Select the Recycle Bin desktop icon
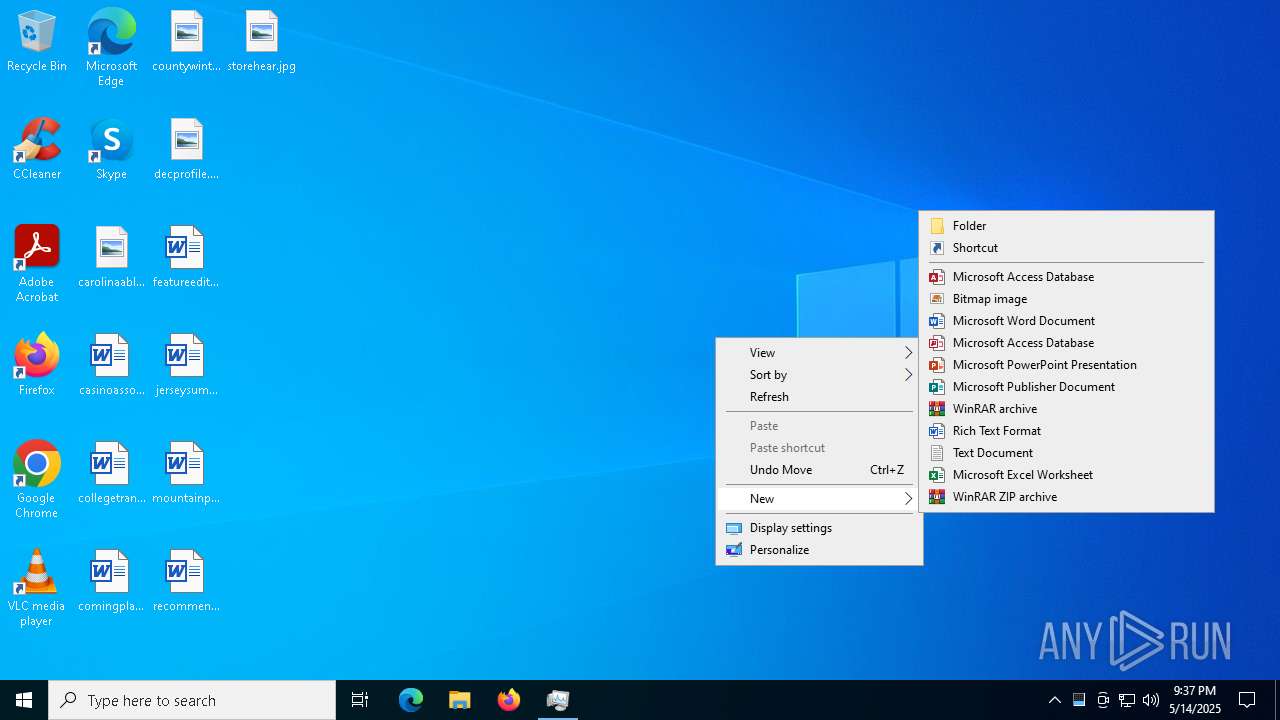This screenshot has height=720, width=1280. (37, 42)
